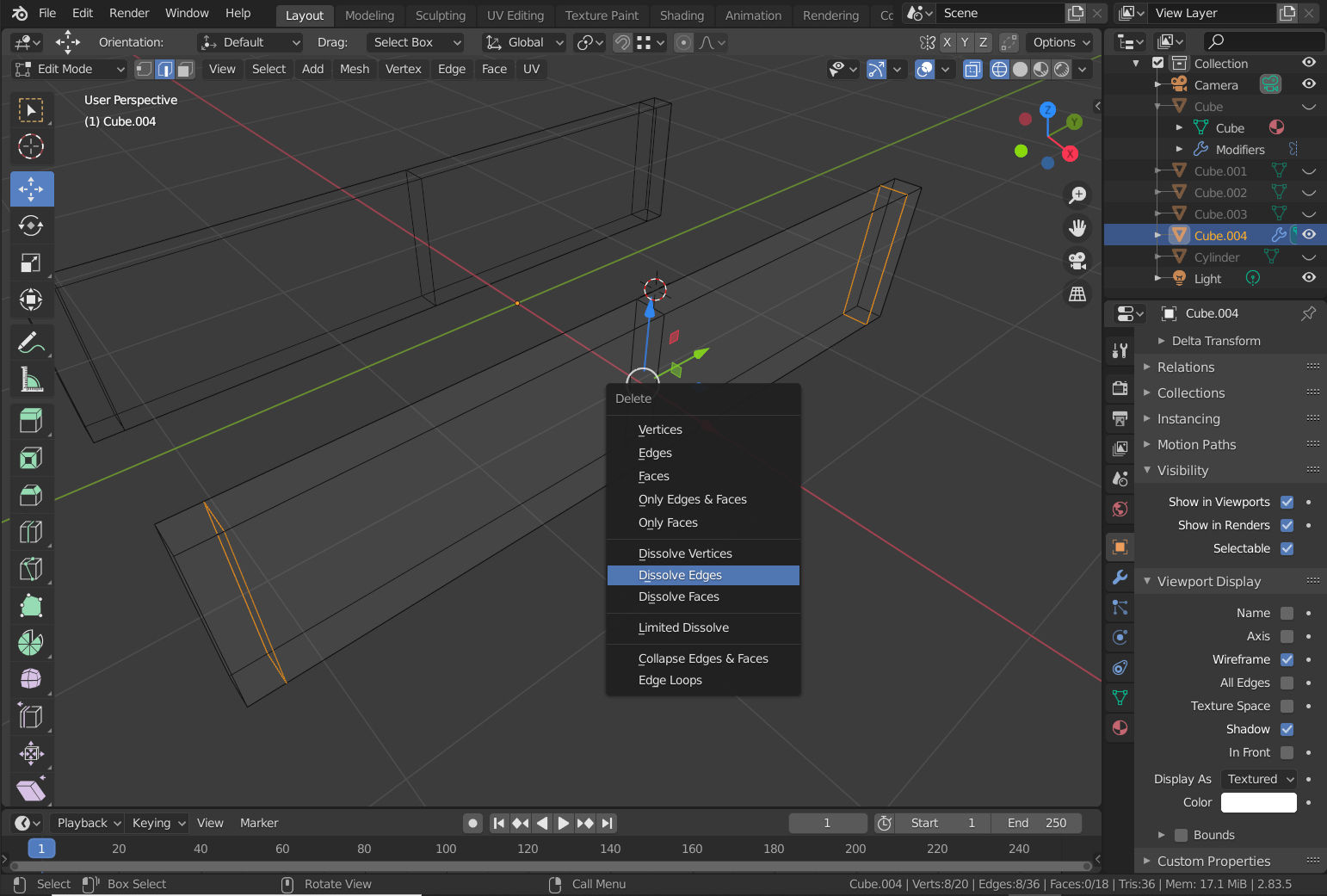The width and height of the screenshot is (1327, 896).
Task: Choose Limited Dissolve in Delete menu
Action: pos(703,627)
